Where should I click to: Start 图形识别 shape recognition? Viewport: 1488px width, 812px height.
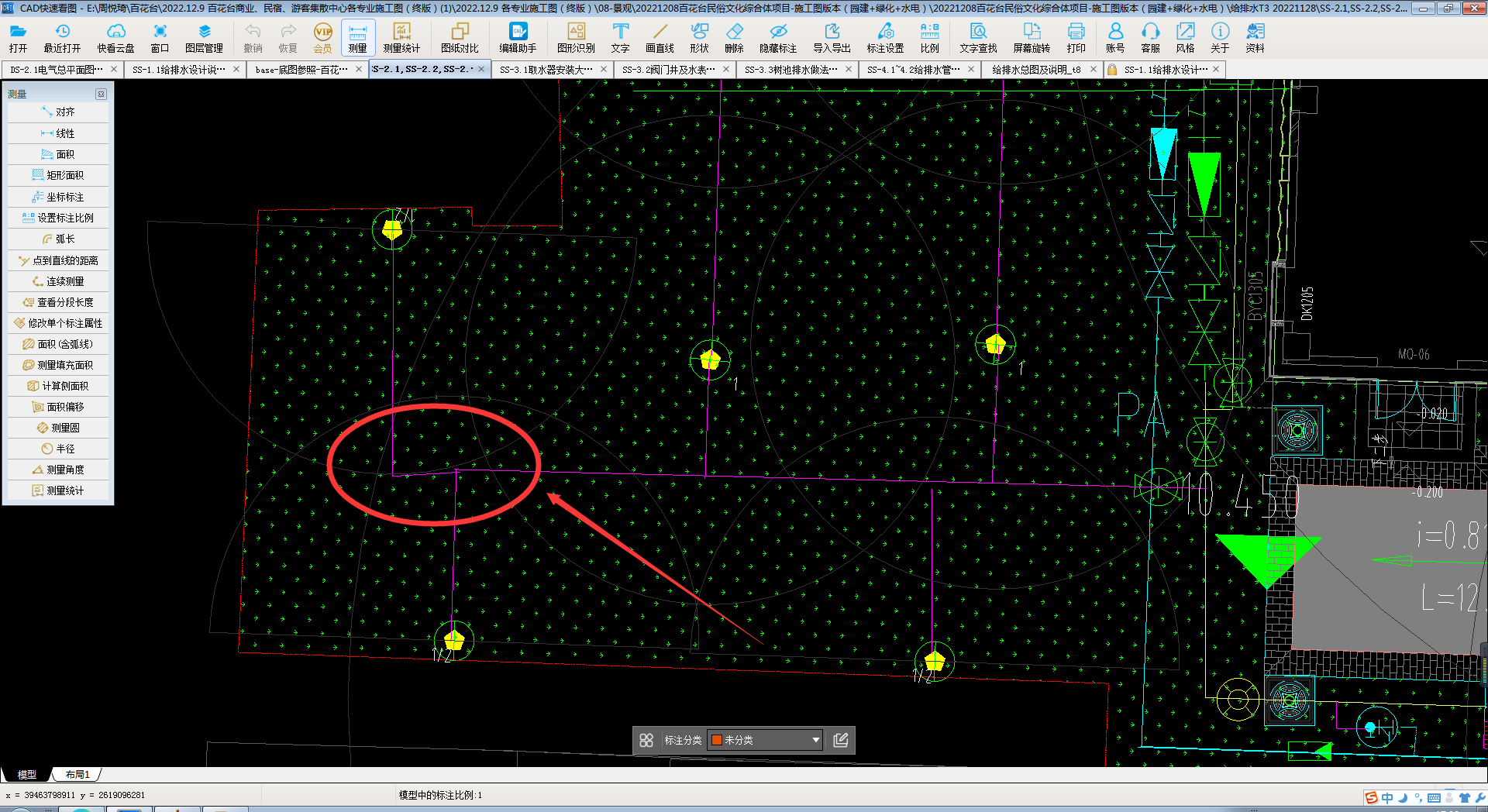tap(576, 38)
